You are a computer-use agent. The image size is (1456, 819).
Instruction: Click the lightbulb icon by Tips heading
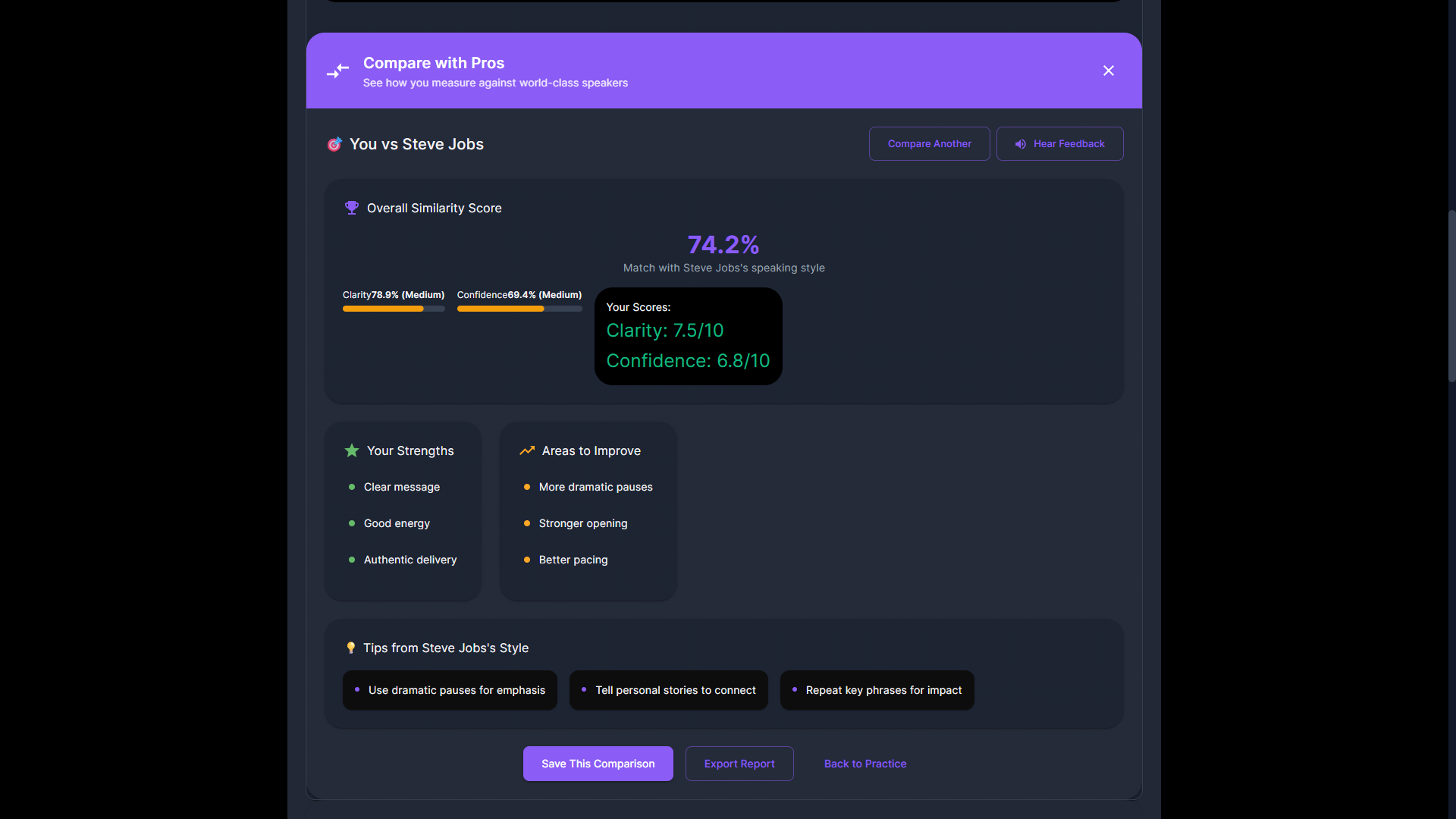(350, 648)
